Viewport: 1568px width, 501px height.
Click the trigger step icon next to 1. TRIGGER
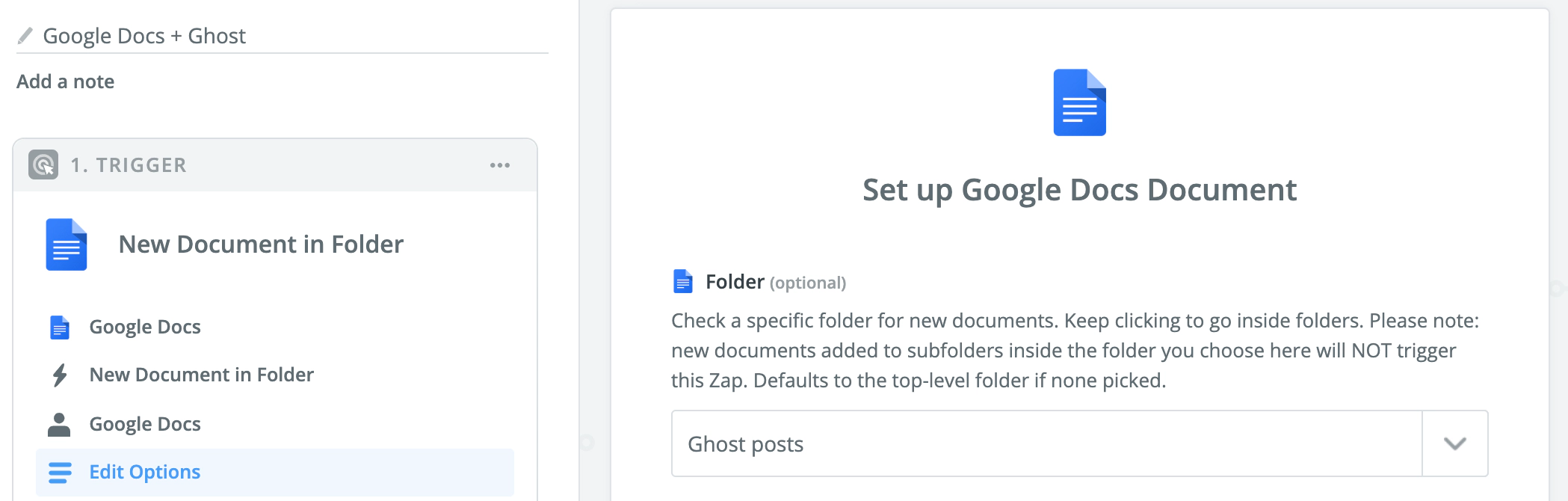point(43,165)
